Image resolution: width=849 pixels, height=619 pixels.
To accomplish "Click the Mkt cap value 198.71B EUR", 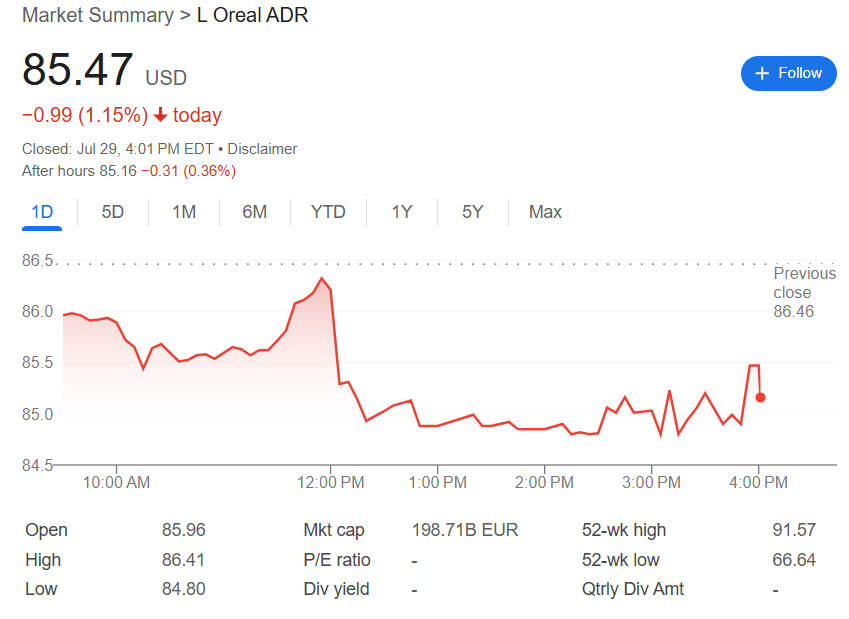I will click(x=465, y=530).
